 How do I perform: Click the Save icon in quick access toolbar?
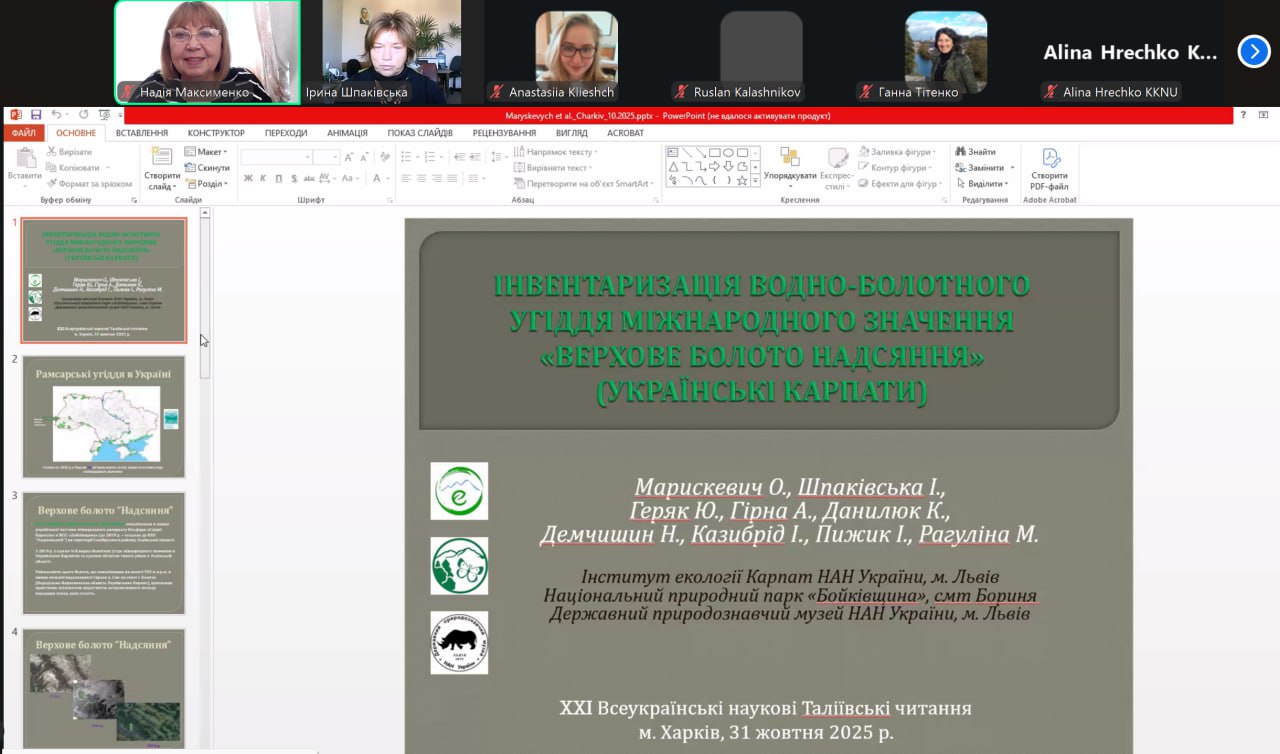click(36, 115)
